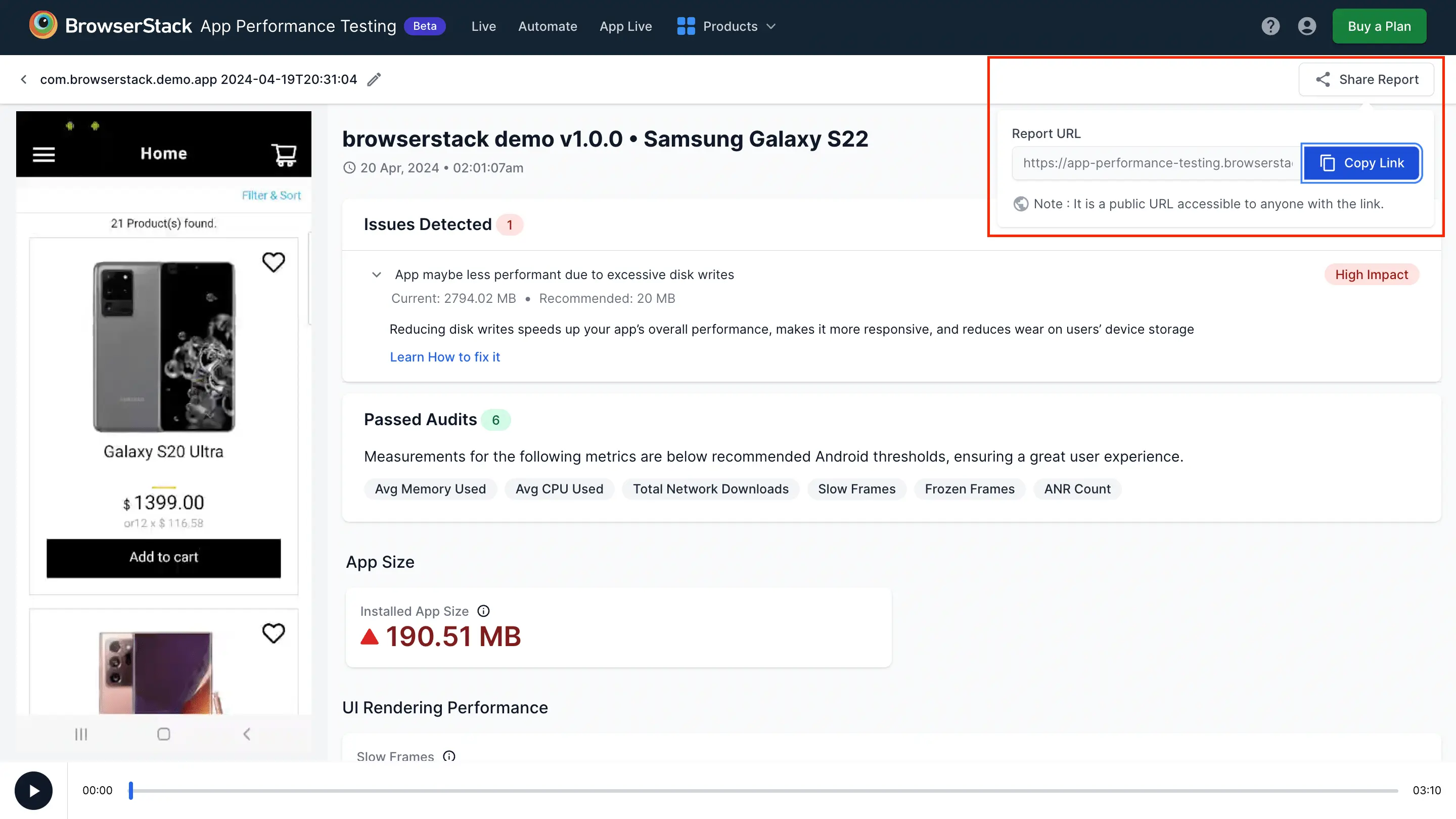Go back using the left arrow icon
The width and height of the screenshot is (1456, 819).
(x=24, y=79)
